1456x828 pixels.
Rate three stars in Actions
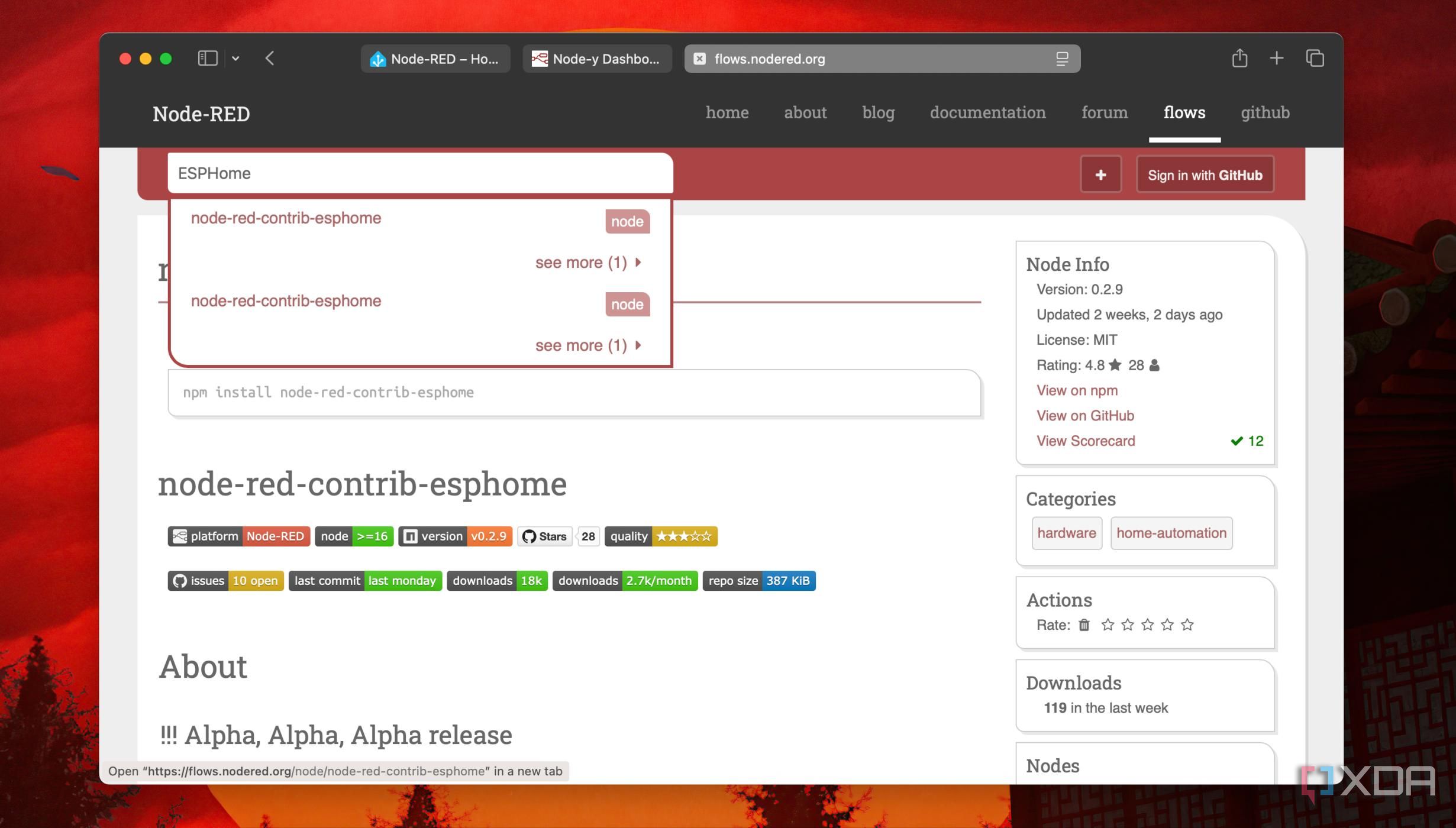pos(1147,625)
